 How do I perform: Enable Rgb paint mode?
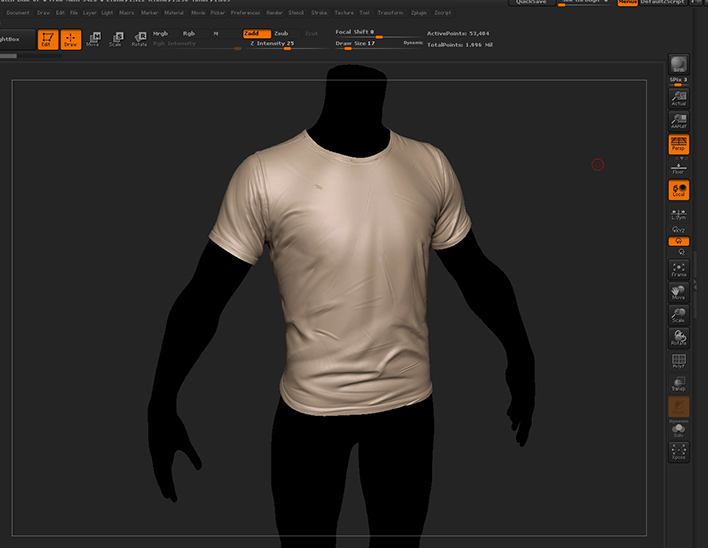coord(195,34)
